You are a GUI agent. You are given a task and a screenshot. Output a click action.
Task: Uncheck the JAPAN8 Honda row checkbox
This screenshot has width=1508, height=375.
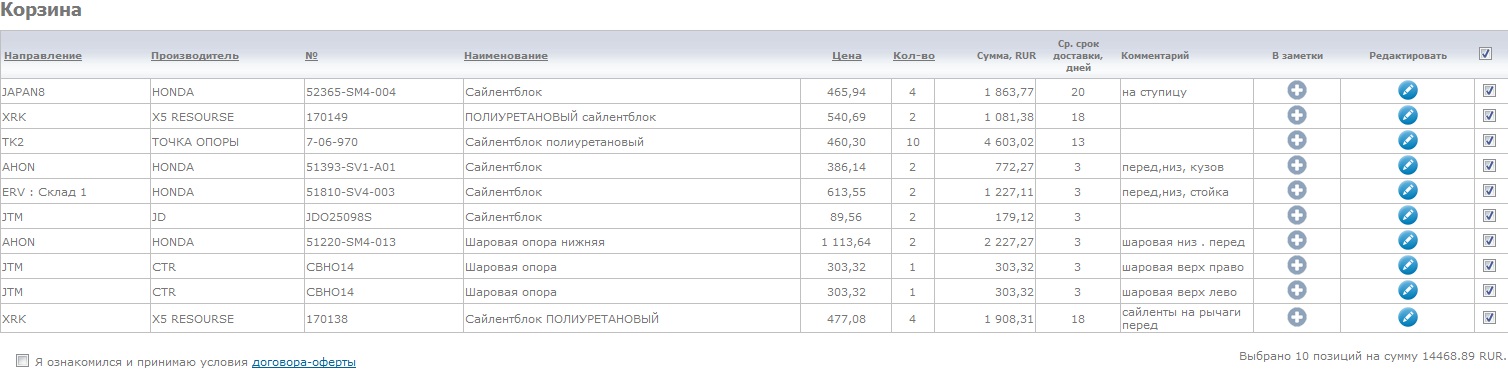click(1489, 91)
